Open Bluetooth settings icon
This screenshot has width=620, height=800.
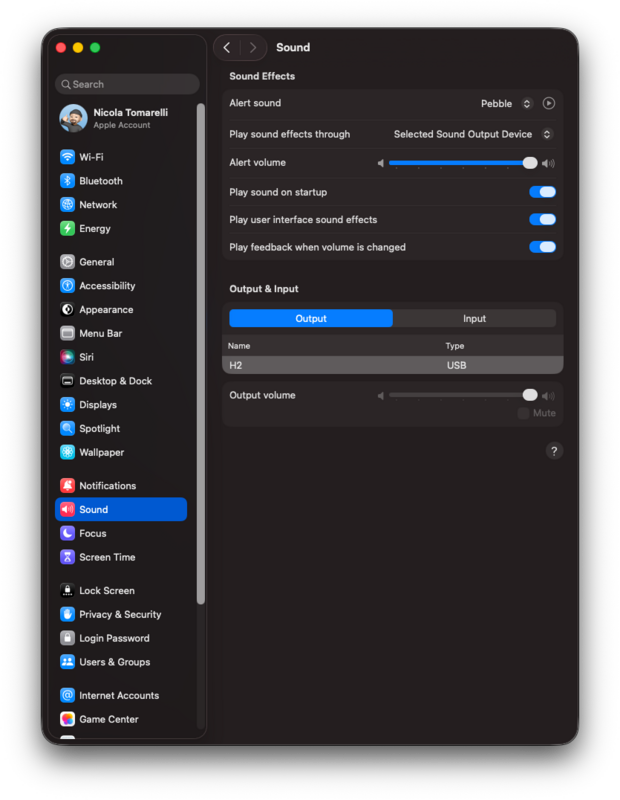(x=67, y=181)
